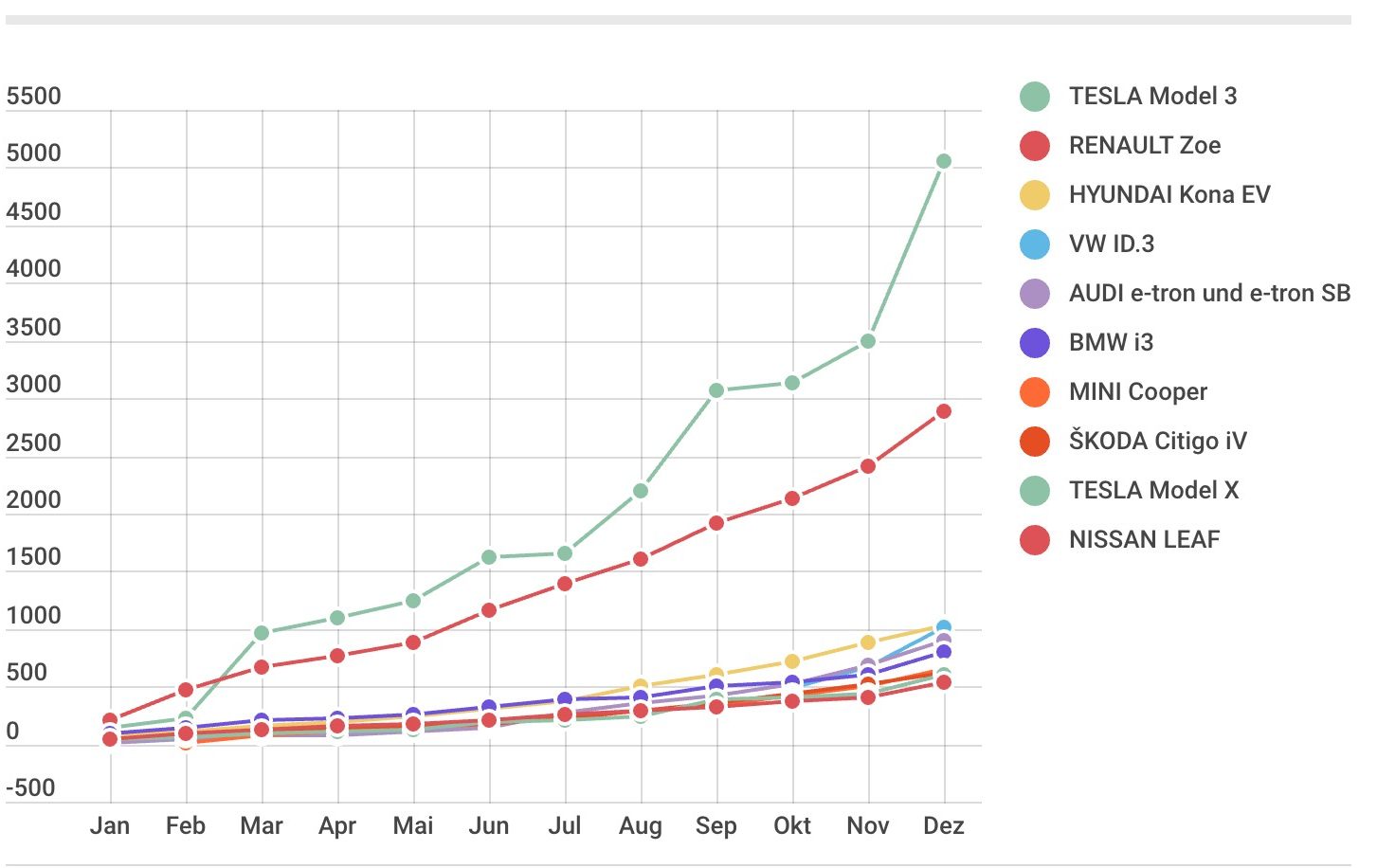Toggle the VW ID.3 legend label
The width and height of the screenshot is (1395, 868).
point(1112,244)
